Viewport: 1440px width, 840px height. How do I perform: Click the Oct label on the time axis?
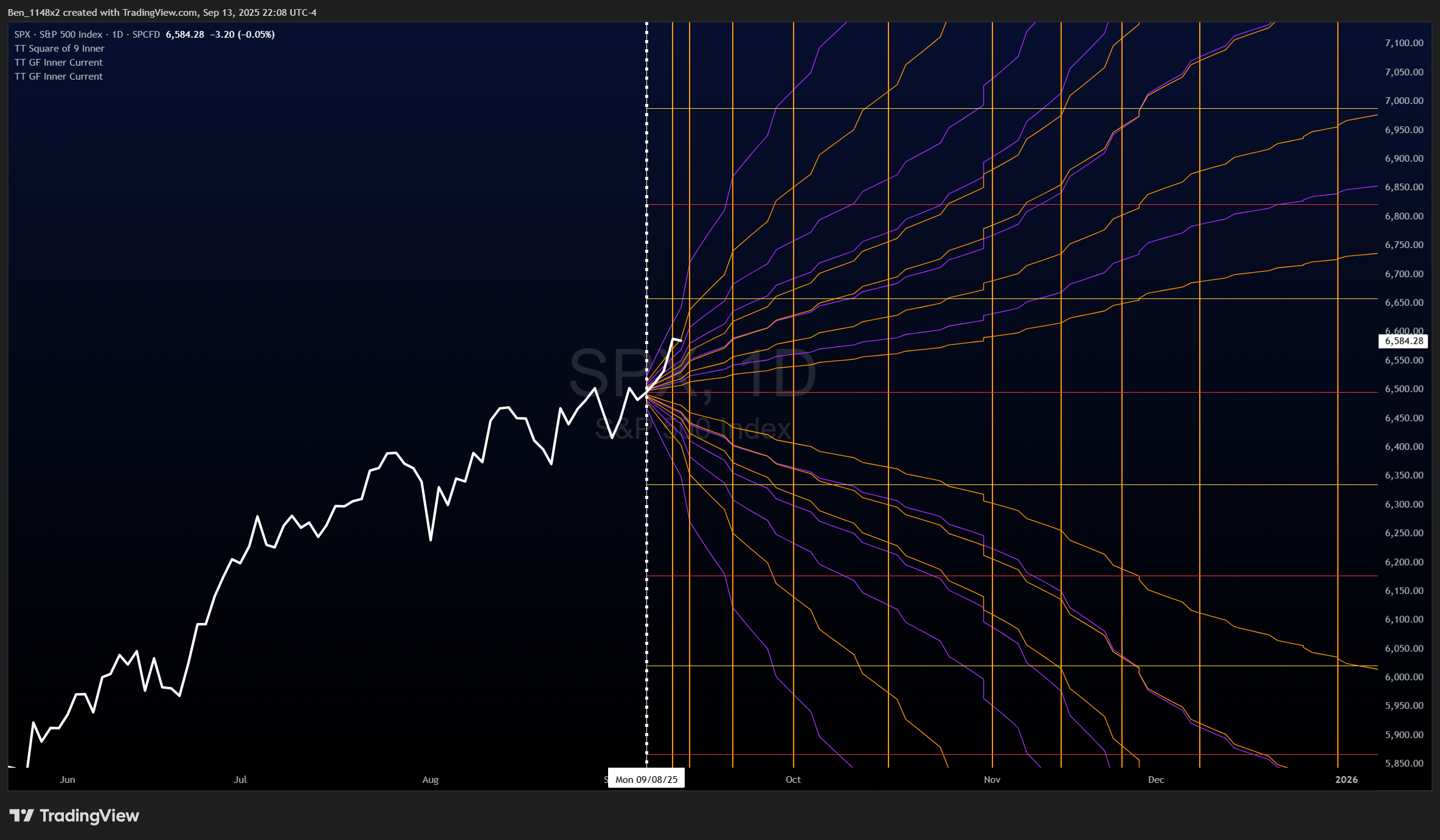[793, 779]
